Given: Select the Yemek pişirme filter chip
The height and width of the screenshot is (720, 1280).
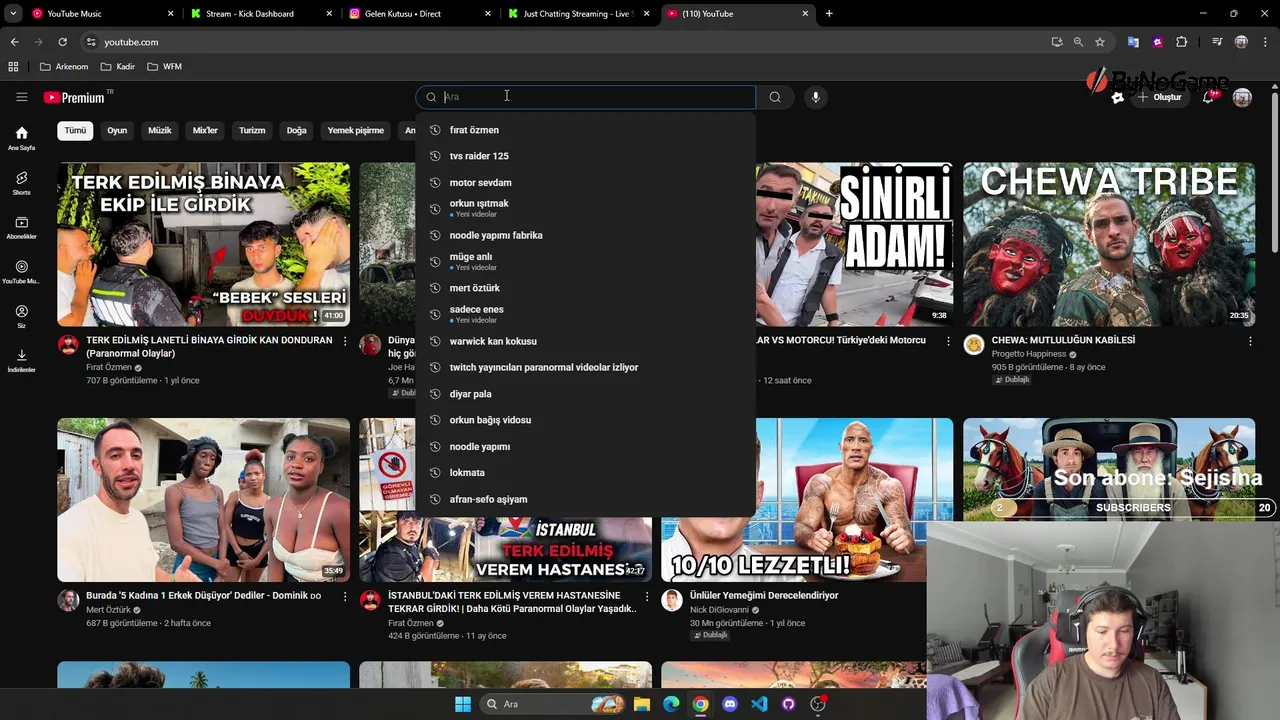Looking at the screenshot, I should (x=356, y=131).
